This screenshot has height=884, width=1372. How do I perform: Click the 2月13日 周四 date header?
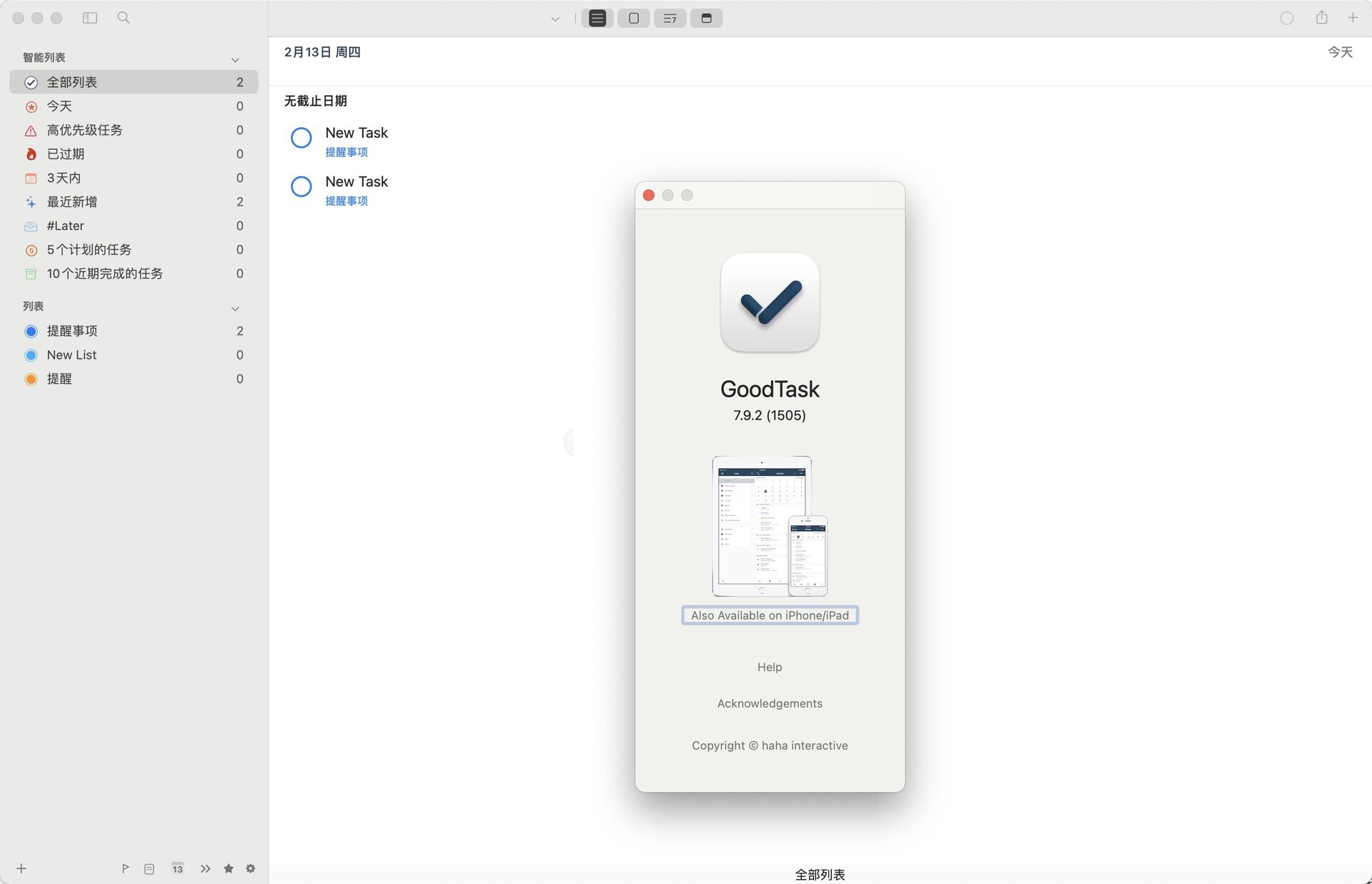pyautogui.click(x=322, y=52)
